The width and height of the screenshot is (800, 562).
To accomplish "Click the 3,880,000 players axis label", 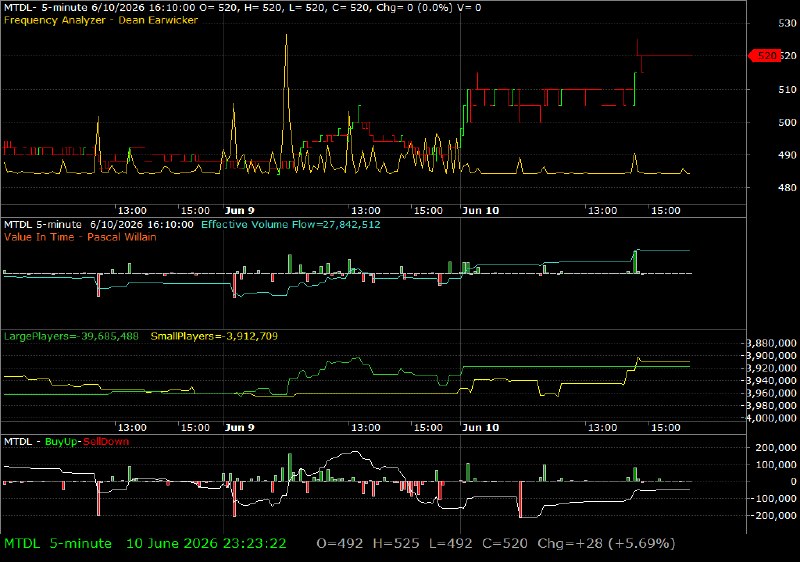I will [771, 343].
